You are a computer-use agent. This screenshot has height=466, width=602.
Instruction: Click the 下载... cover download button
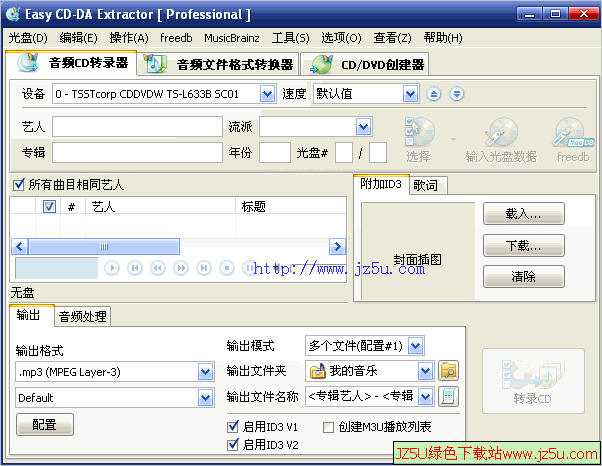click(x=523, y=245)
